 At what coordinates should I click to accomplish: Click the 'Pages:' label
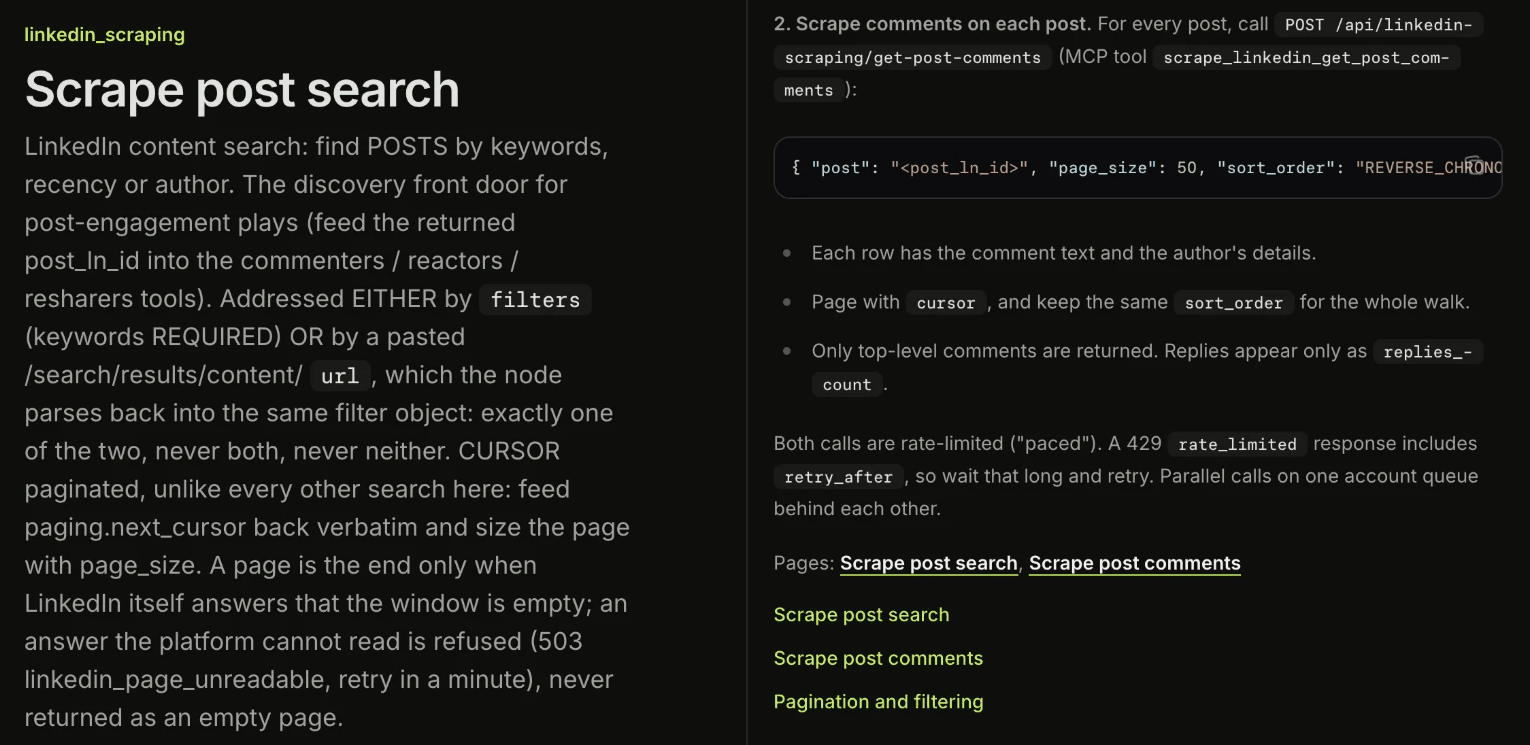click(x=804, y=563)
